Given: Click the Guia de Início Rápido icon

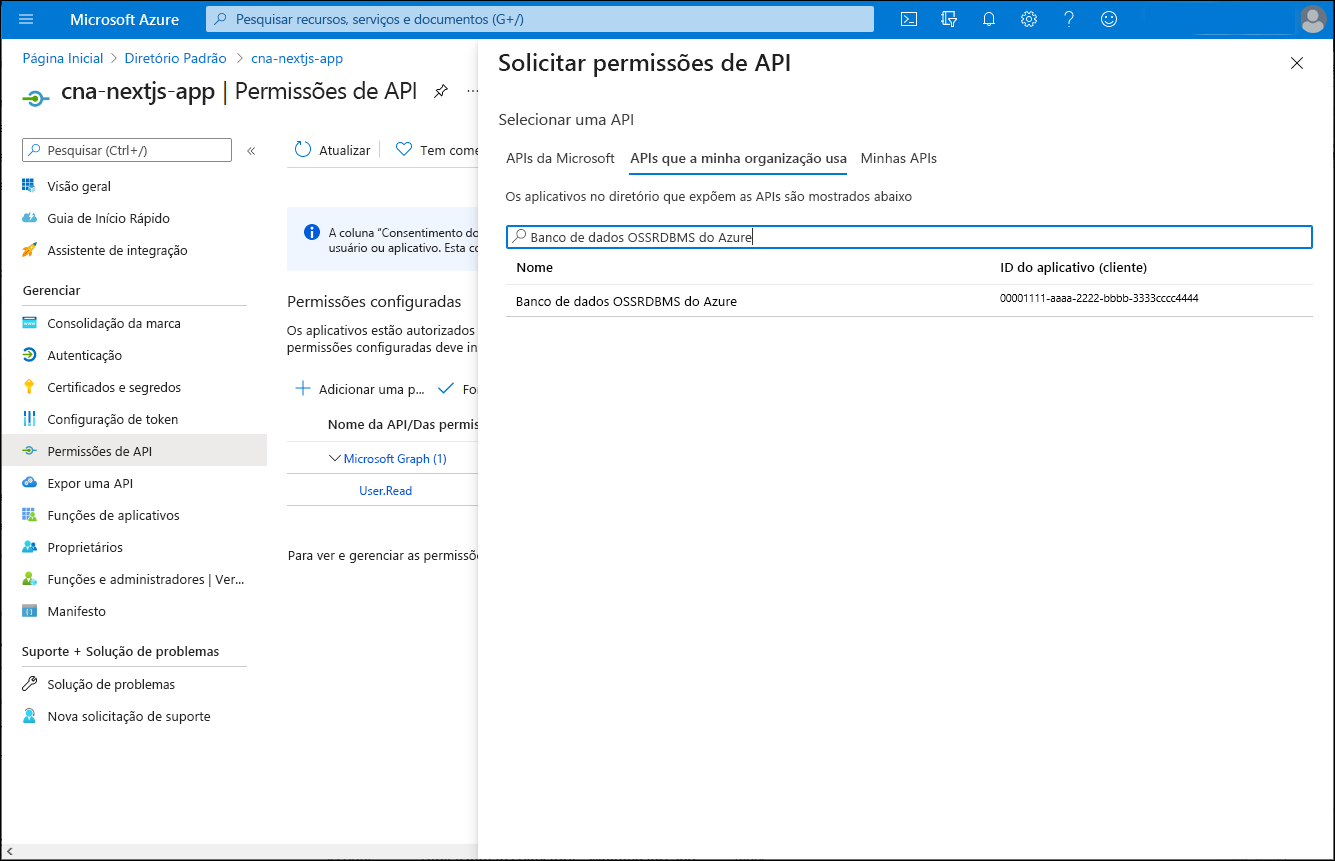Looking at the screenshot, I should [29, 218].
